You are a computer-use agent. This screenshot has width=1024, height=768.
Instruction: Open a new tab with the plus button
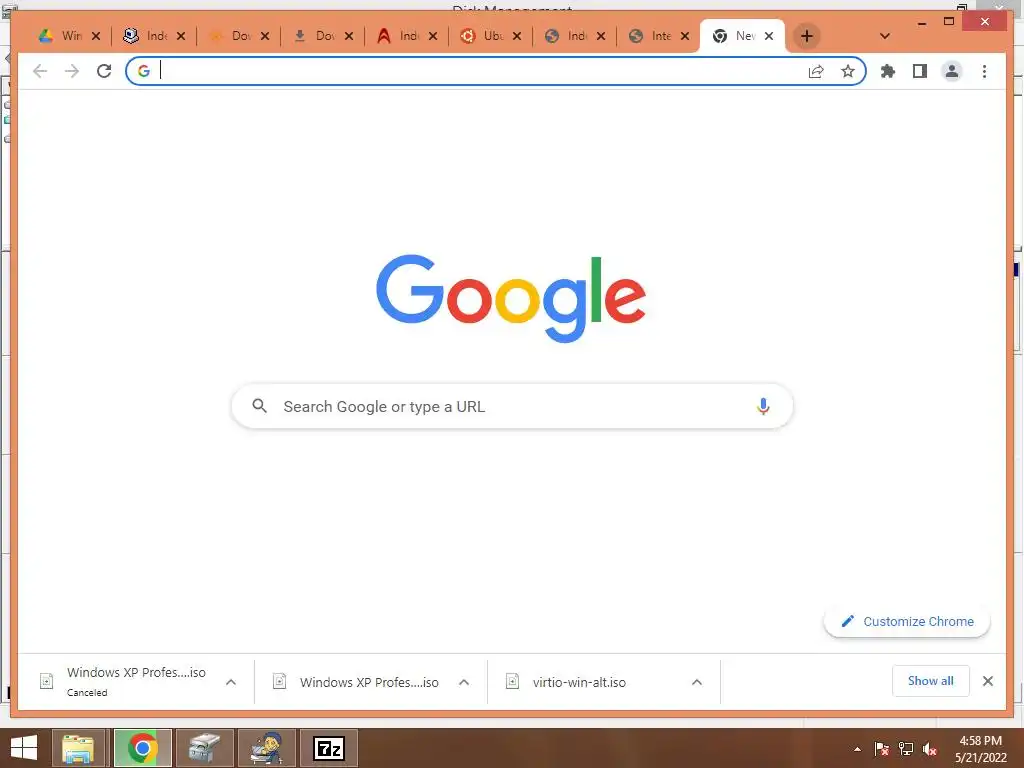point(807,36)
